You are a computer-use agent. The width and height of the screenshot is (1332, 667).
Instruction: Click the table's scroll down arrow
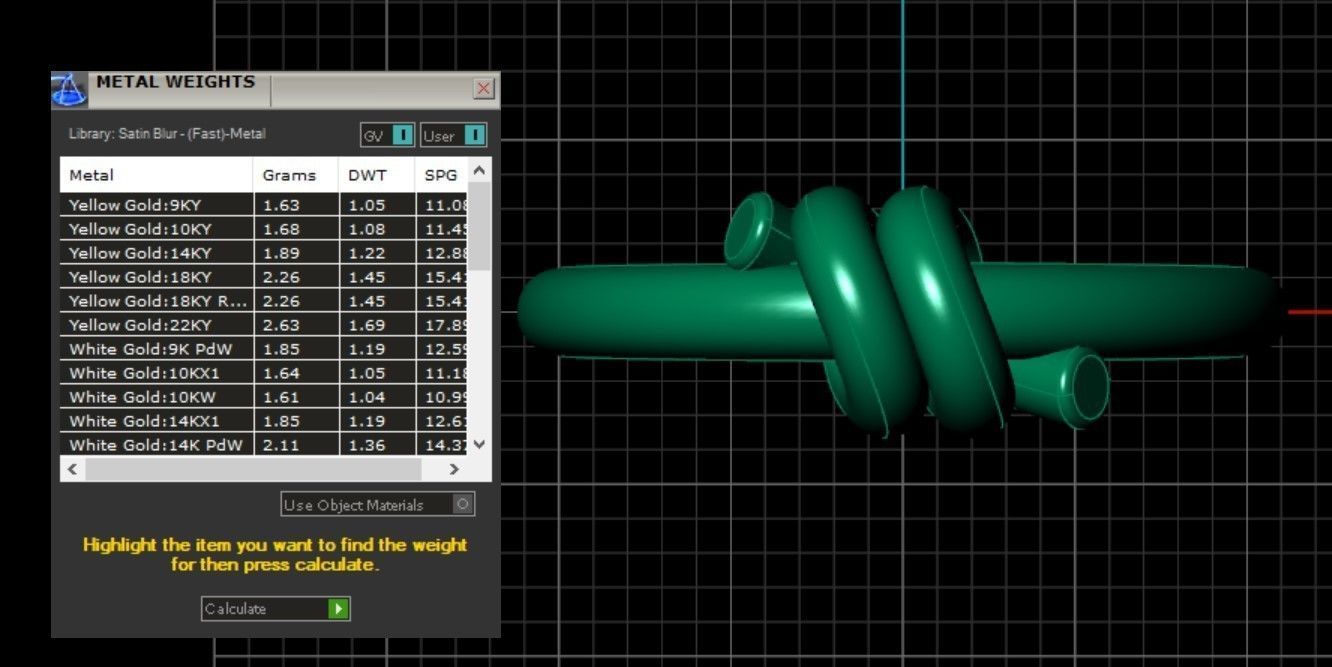coord(479,444)
